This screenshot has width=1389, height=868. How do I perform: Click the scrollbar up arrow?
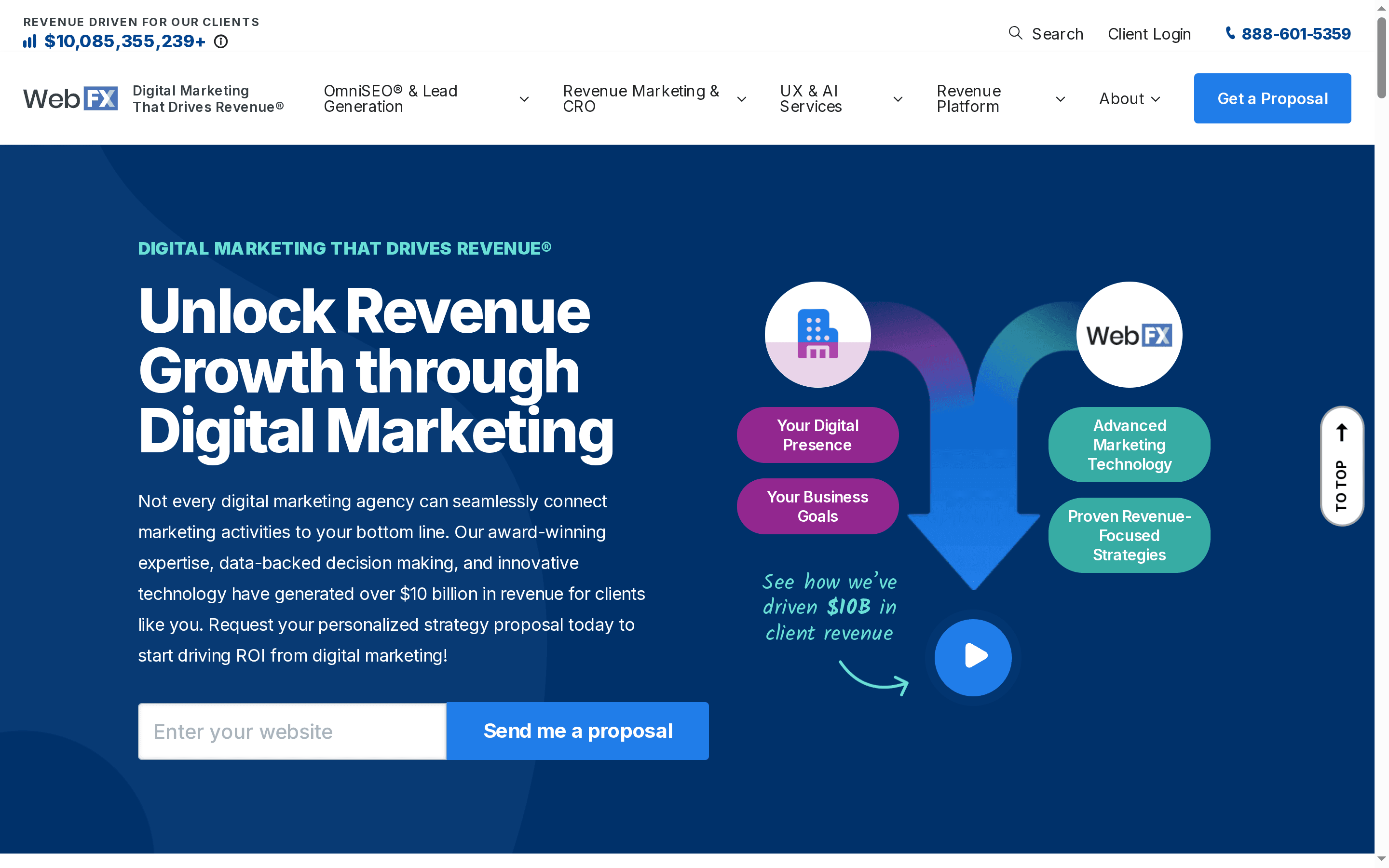[1382, 8]
